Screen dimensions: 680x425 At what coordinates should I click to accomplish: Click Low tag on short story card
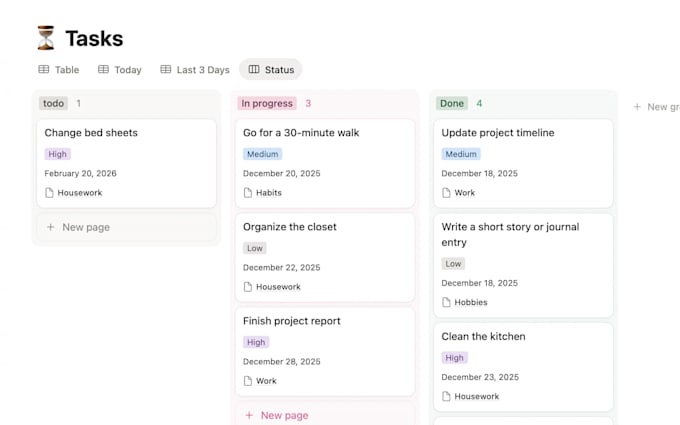(453, 264)
